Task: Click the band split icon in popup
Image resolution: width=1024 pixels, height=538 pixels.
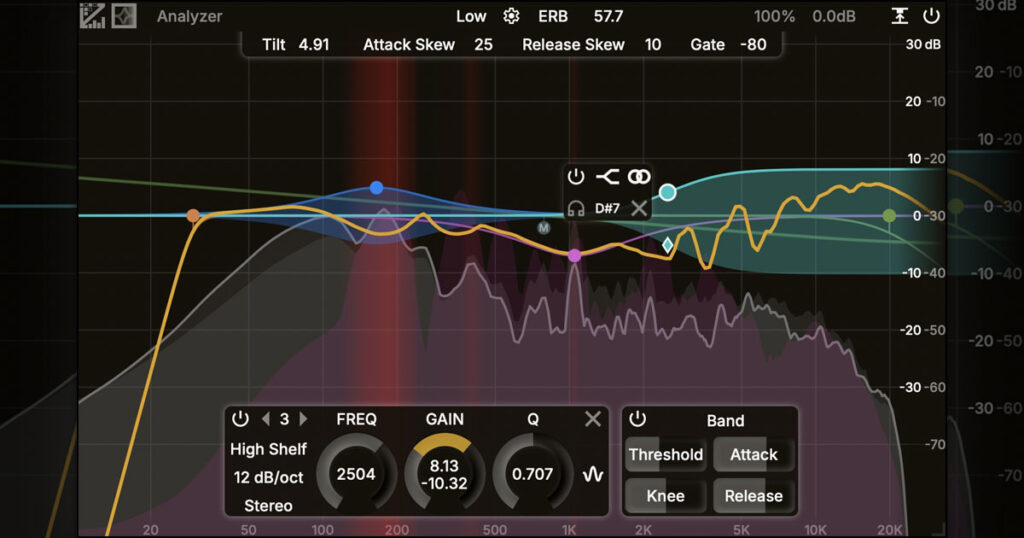Action: tap(607, 176)
